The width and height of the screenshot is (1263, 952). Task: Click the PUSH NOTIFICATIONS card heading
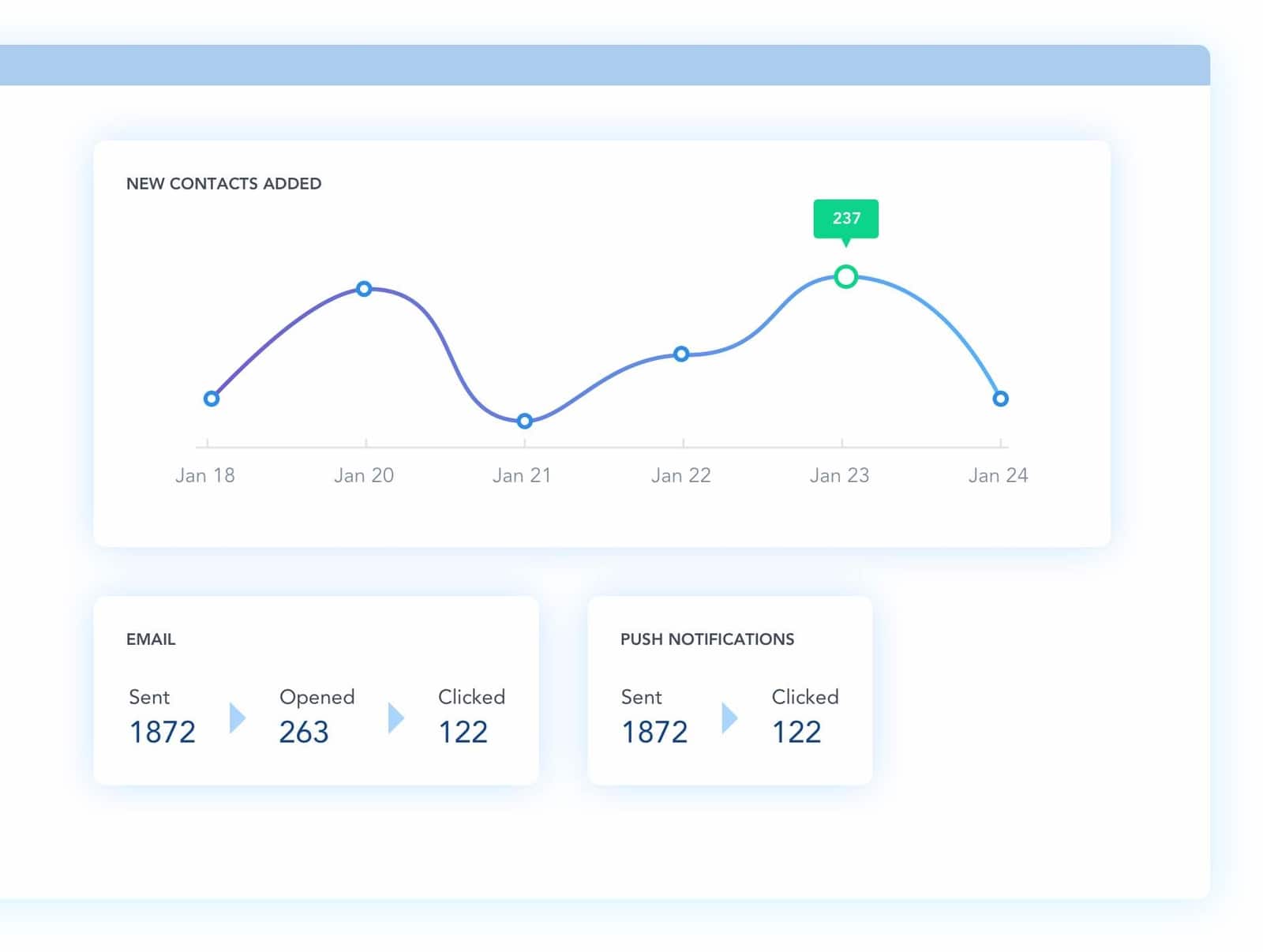click(707, 639)
